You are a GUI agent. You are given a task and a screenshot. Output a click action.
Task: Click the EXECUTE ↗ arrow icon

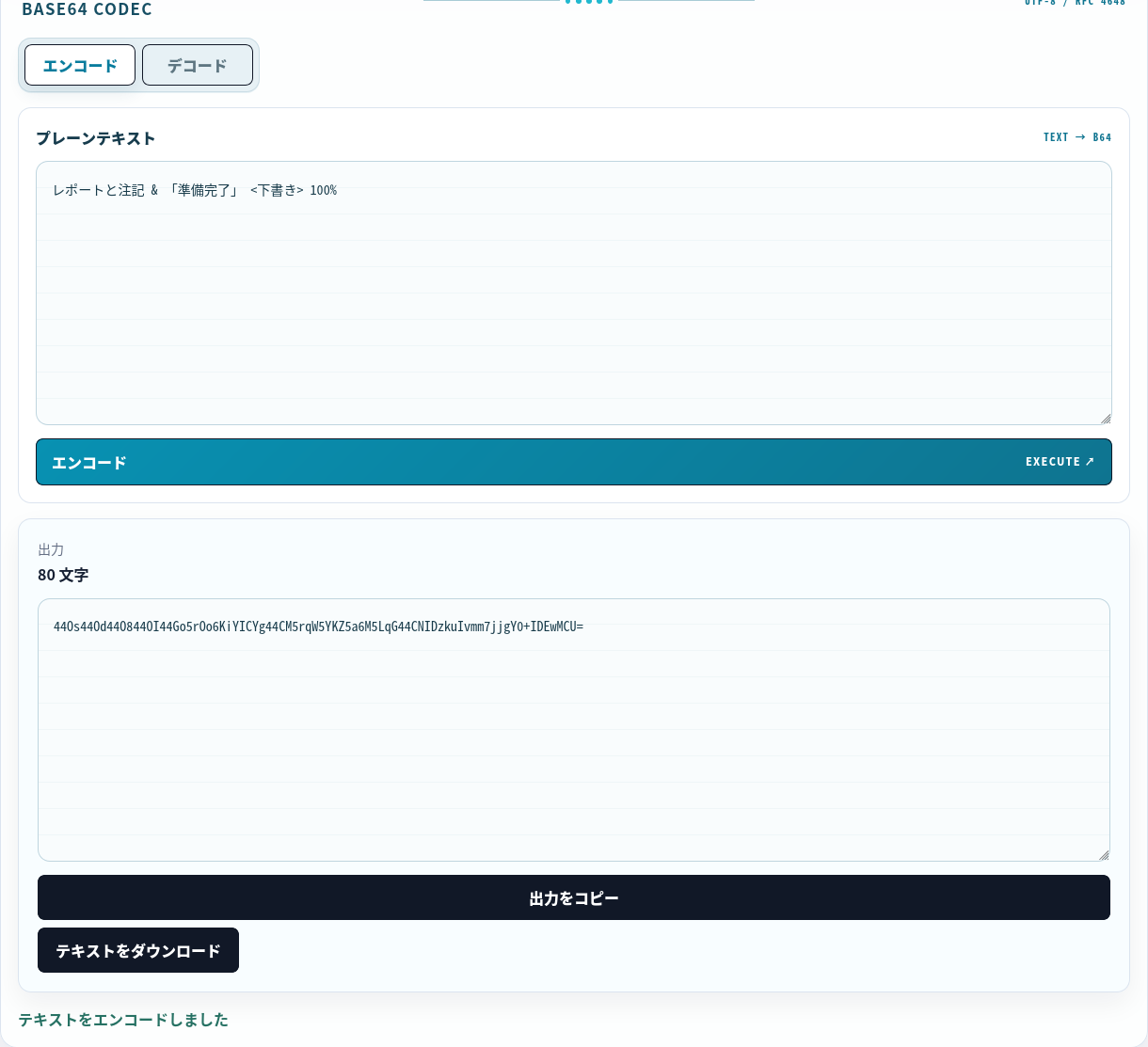tap(1090, 462)
